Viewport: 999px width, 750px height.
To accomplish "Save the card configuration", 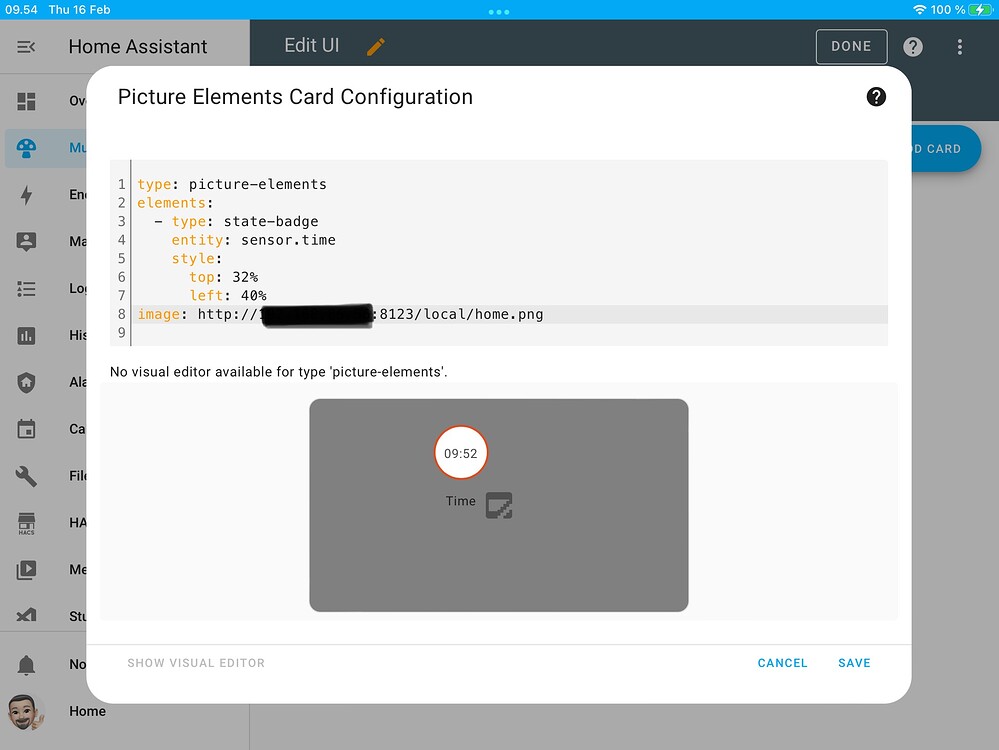I will 854,663.
